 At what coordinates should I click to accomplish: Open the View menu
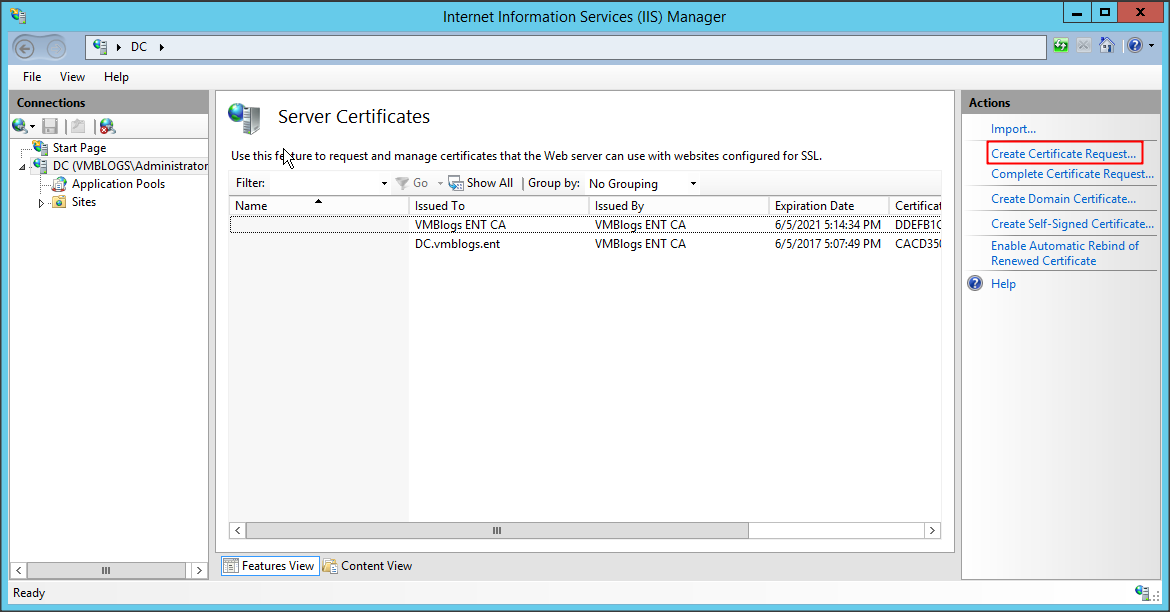(72, 77)
